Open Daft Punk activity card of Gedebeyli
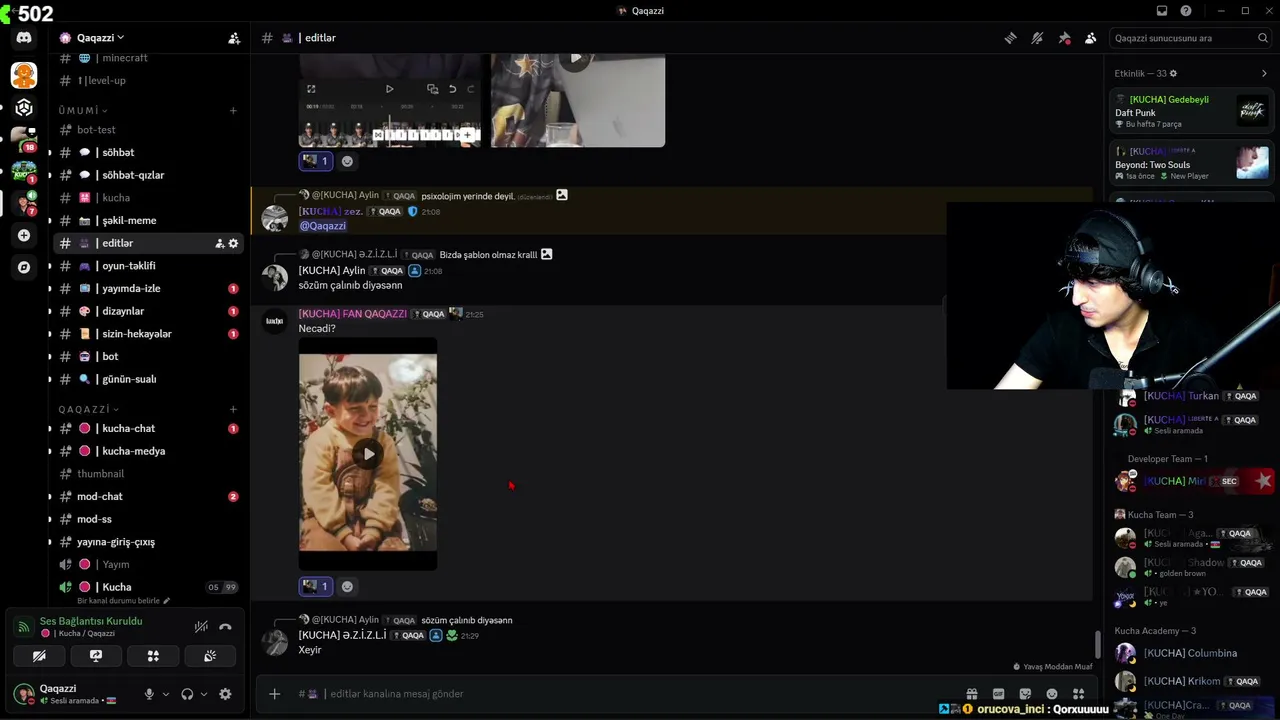 click(1192, 111)
